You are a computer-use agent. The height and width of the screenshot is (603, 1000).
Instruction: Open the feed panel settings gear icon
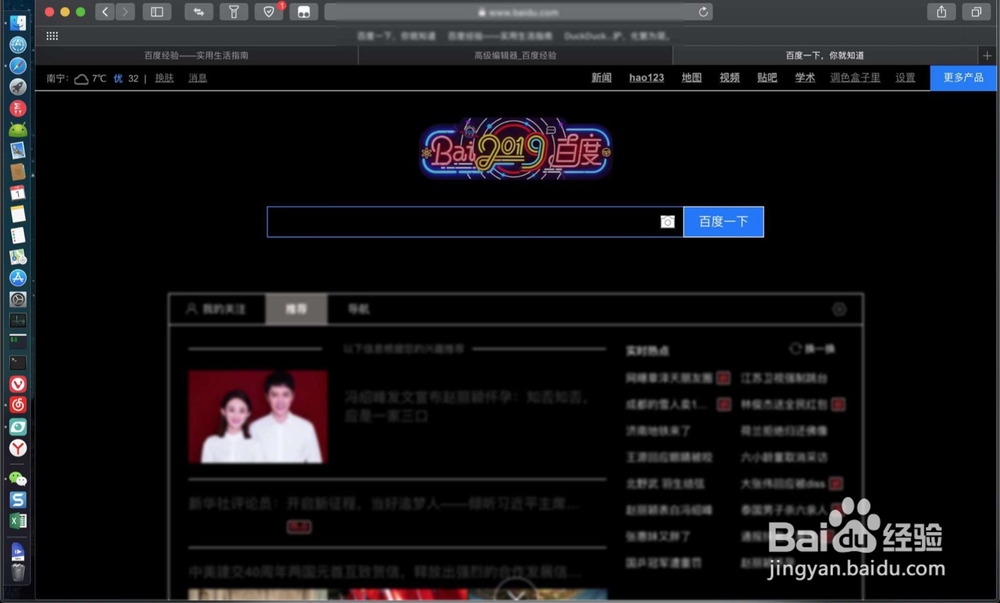(839, 309)
